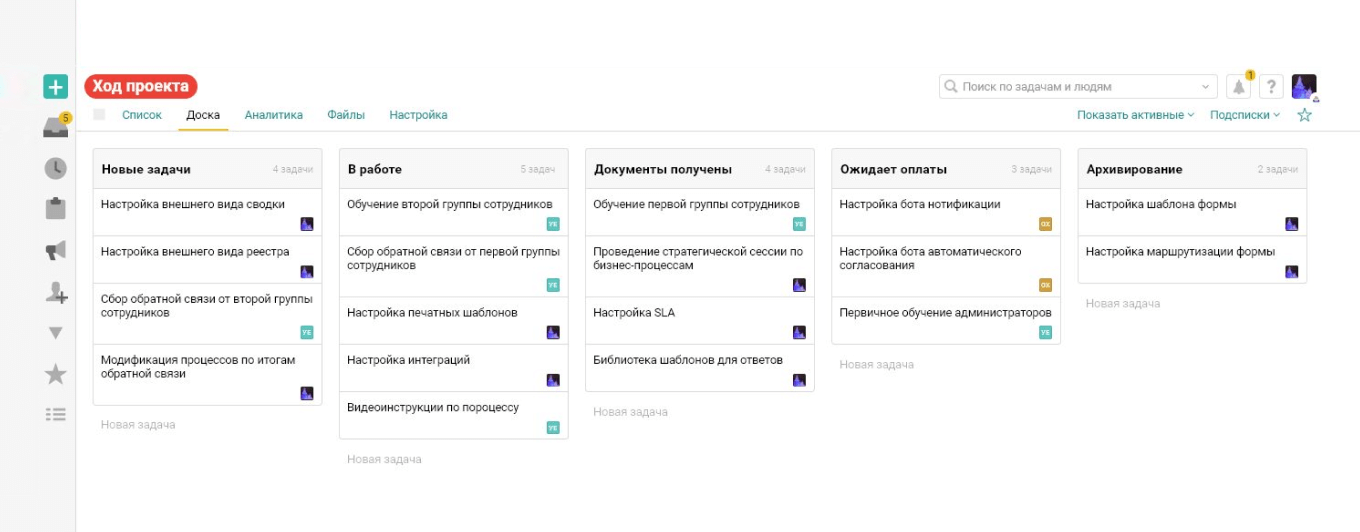Add Новая задача under Документы получены column
1360x532 pixels.
(630, 412)
